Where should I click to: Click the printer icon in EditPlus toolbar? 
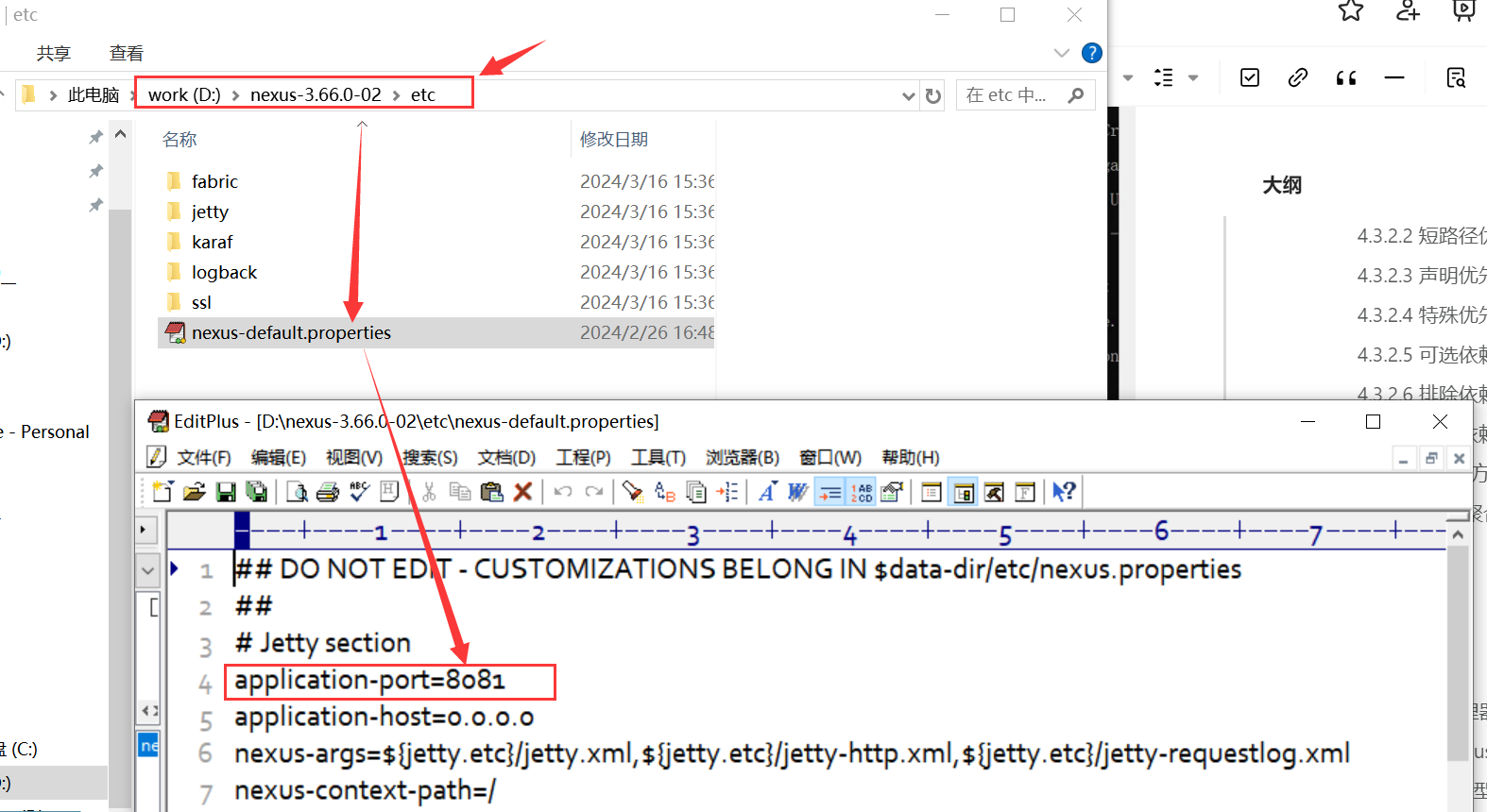(327, 492)
